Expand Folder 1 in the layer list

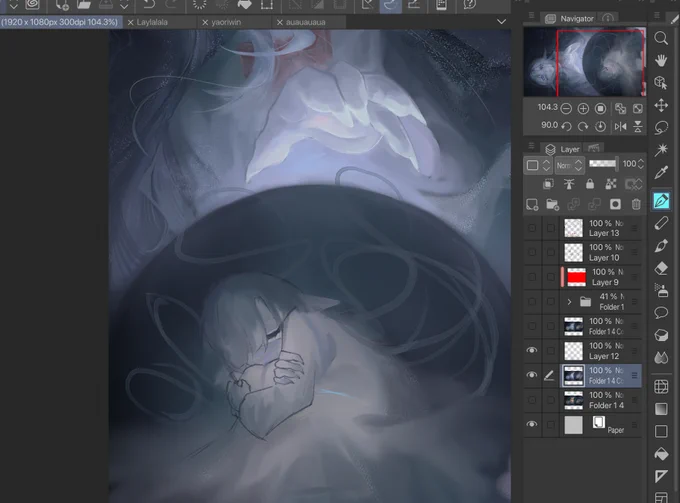pos(569,301)
